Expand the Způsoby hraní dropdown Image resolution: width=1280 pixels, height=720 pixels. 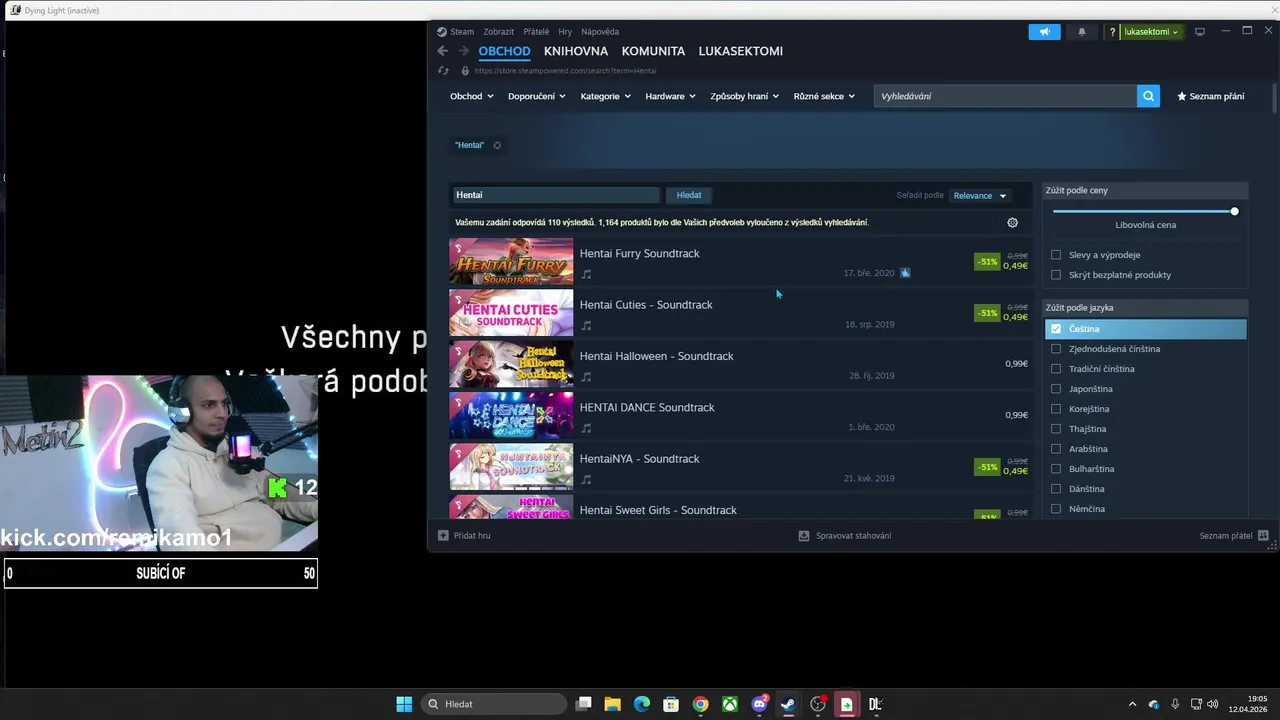coord(745,96)
